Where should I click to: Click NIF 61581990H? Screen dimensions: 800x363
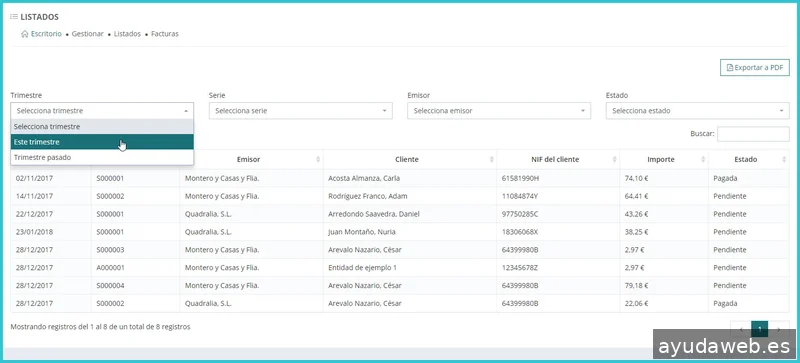pos(520,178)
